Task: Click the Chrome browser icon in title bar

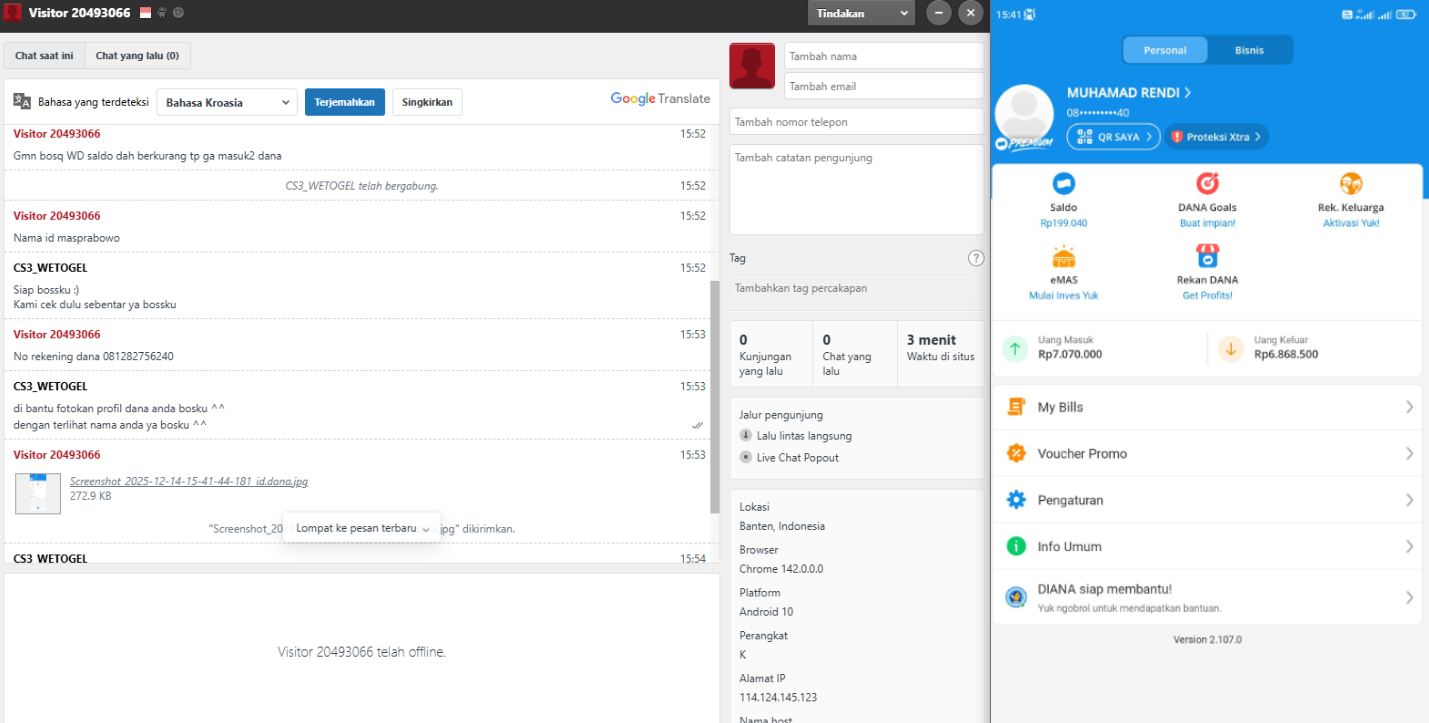Action: pyautogui.click(x=178, y=13)
